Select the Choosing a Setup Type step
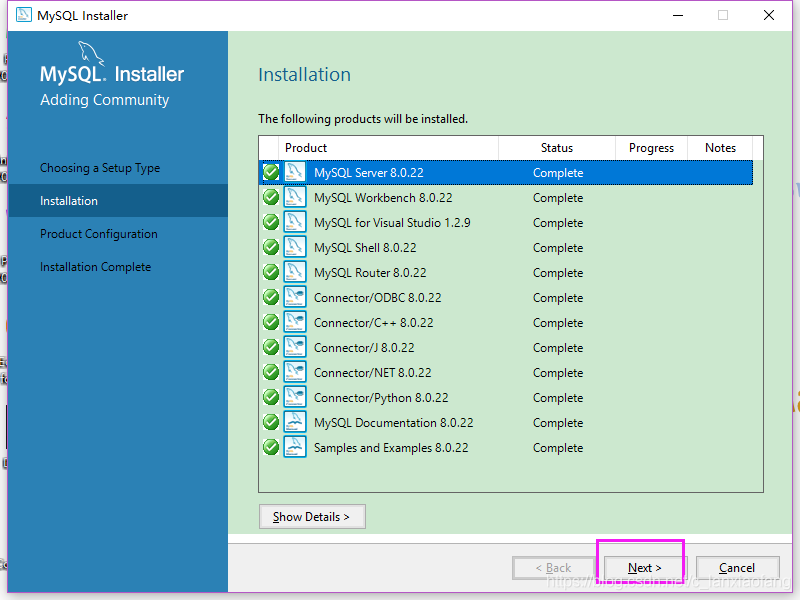800x600 pixels. [100, 168]
